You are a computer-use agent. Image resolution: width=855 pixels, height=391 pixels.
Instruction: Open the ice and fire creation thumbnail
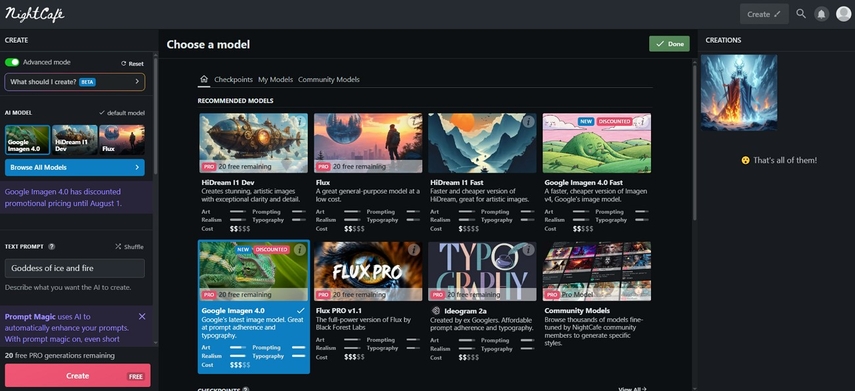coord(739,93)
